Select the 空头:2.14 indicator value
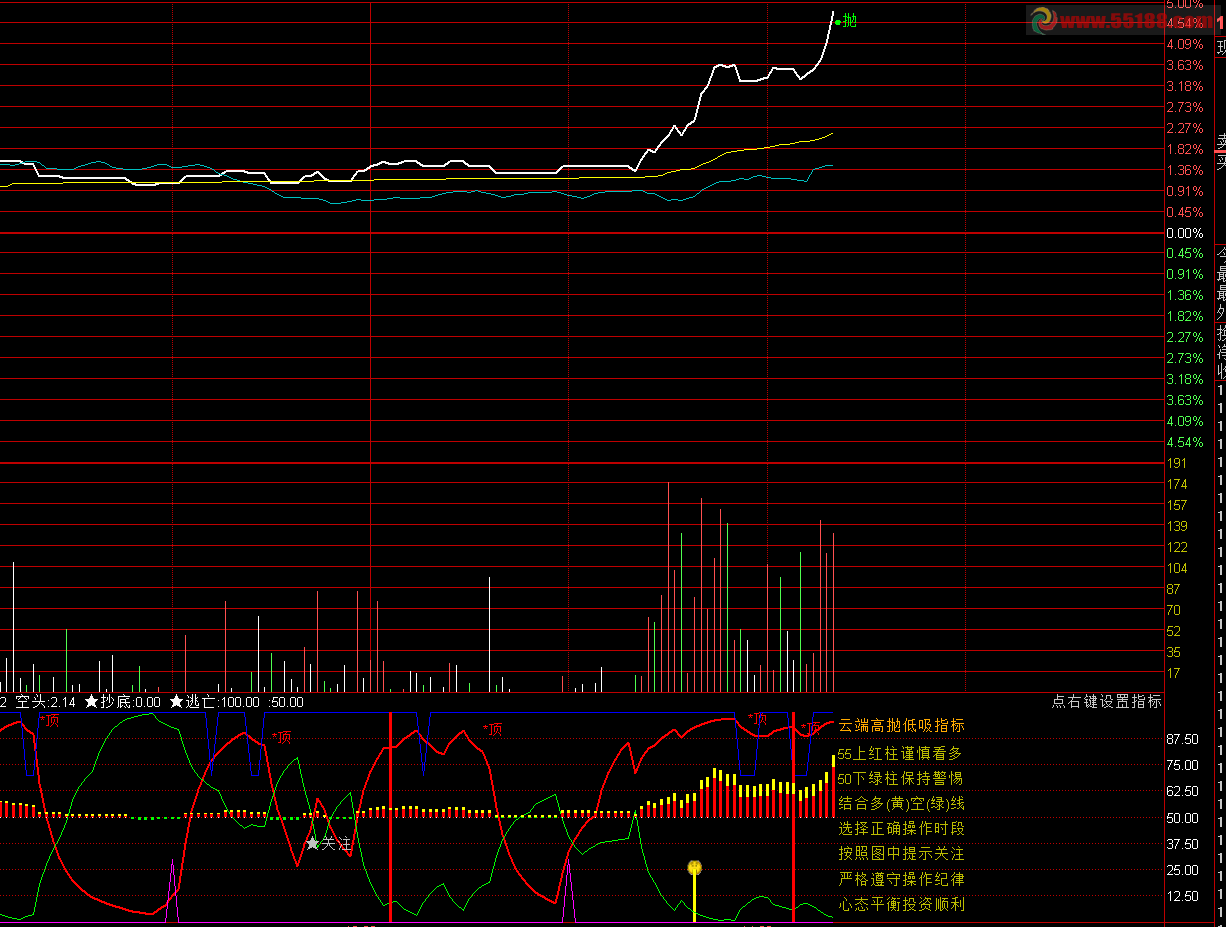 coord(45,702)
